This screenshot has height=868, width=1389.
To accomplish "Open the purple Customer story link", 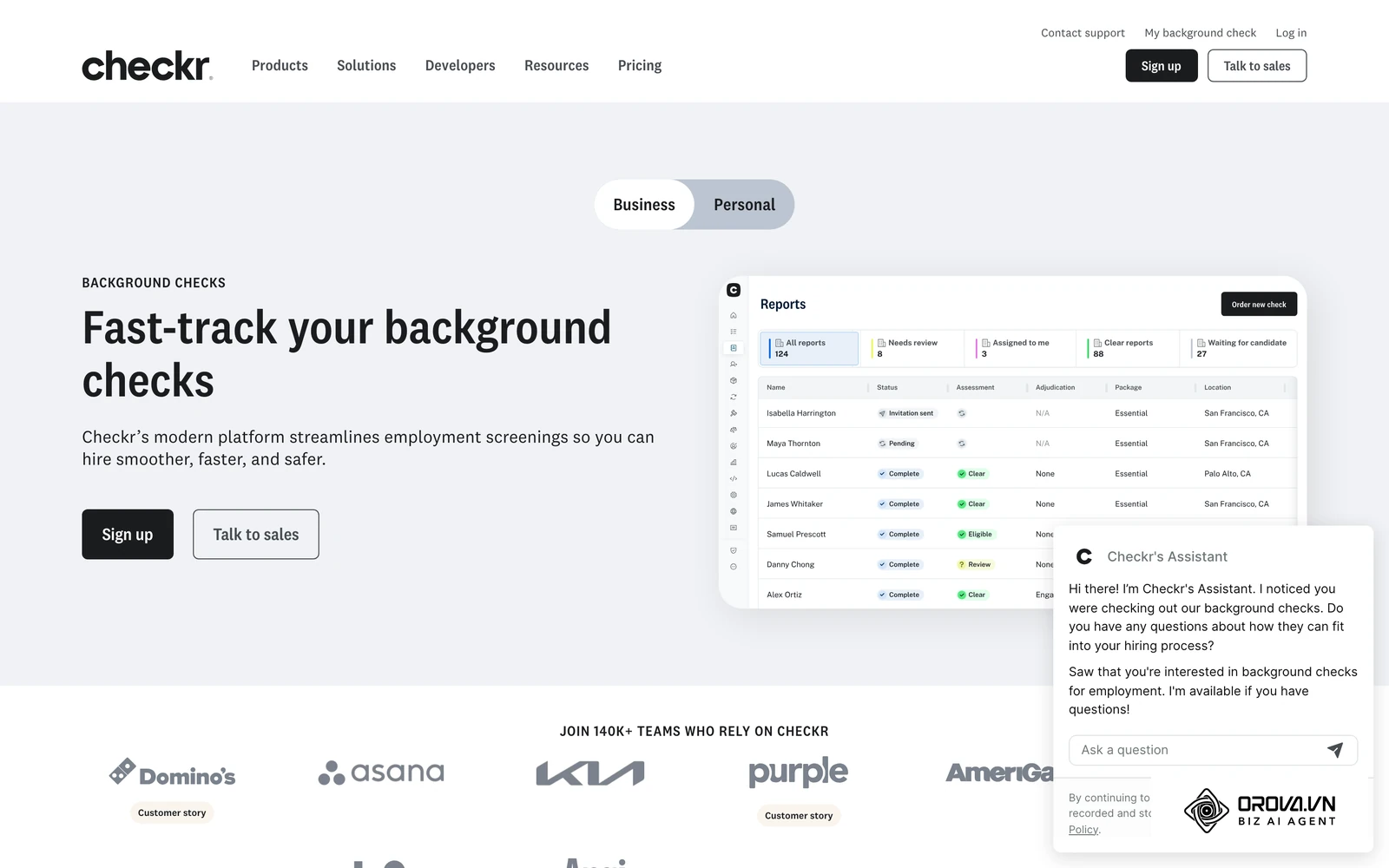I will (x=799, y=816).
